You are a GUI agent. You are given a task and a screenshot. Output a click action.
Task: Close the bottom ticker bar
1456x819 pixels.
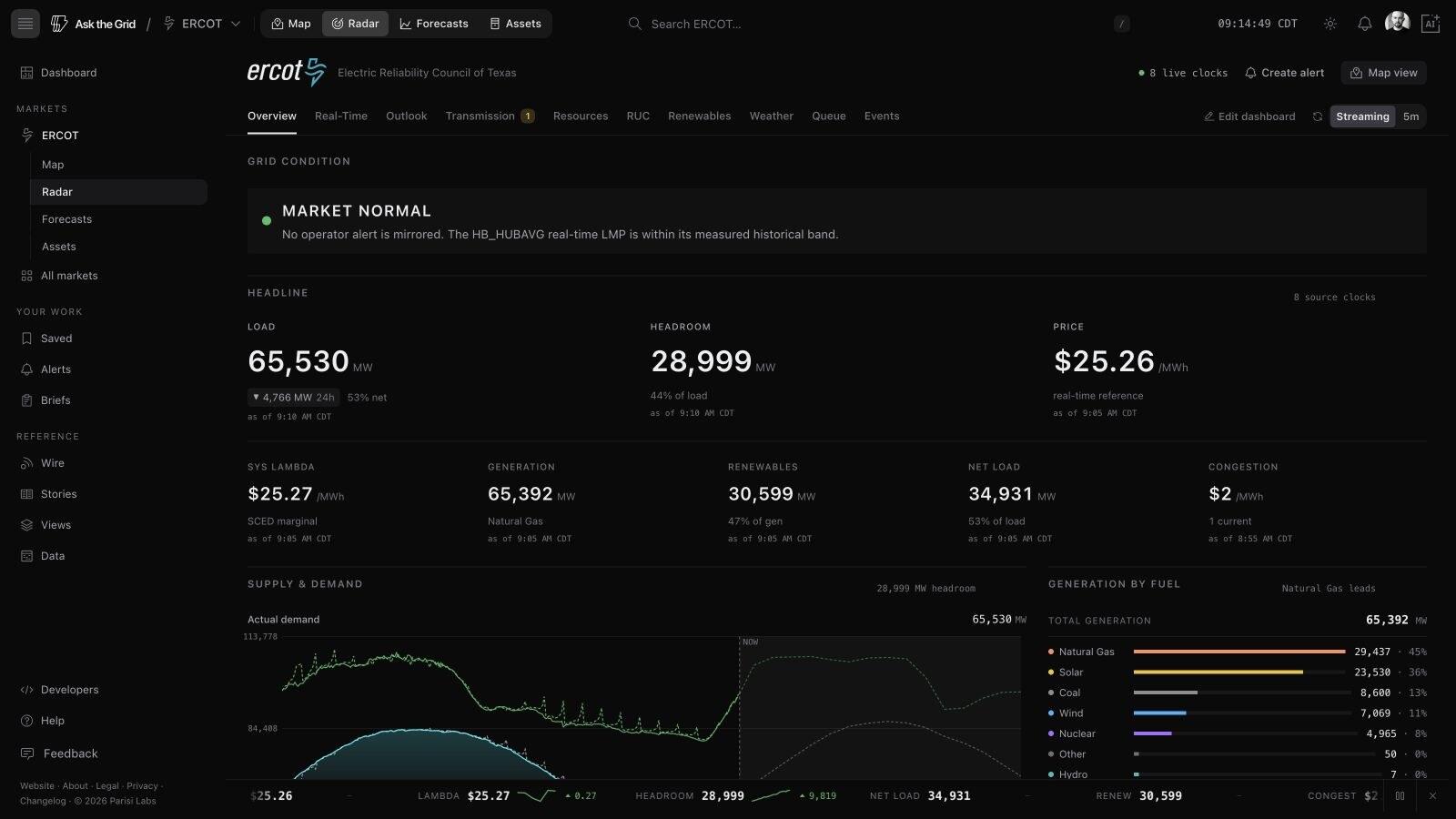point(1432,796)
